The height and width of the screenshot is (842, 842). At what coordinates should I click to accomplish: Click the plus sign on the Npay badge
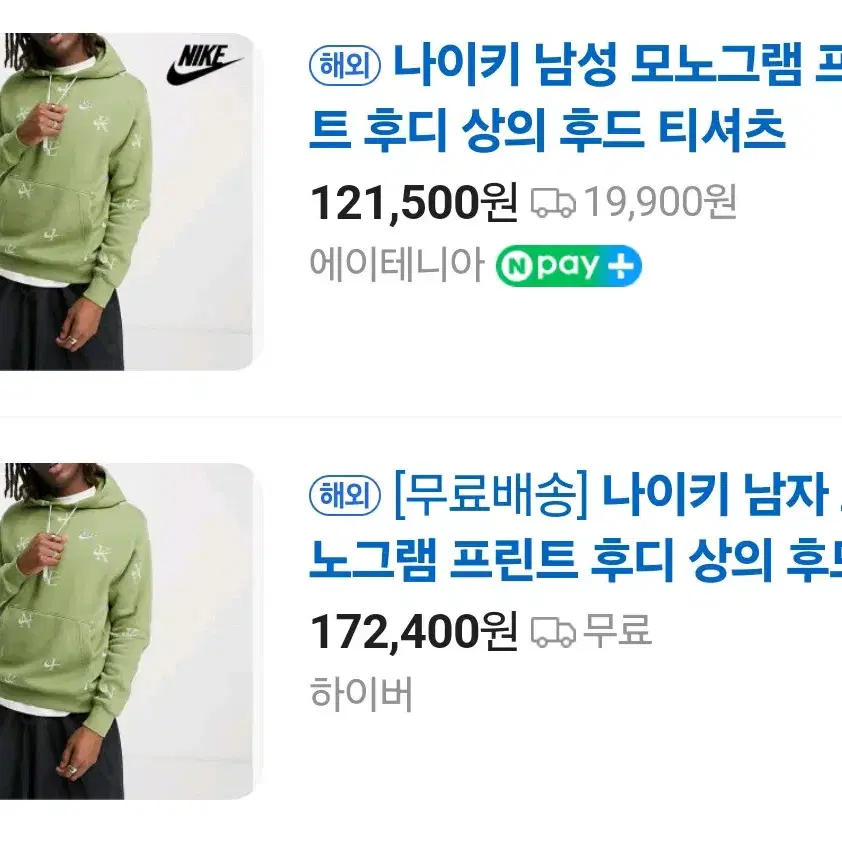coord(620,266)
